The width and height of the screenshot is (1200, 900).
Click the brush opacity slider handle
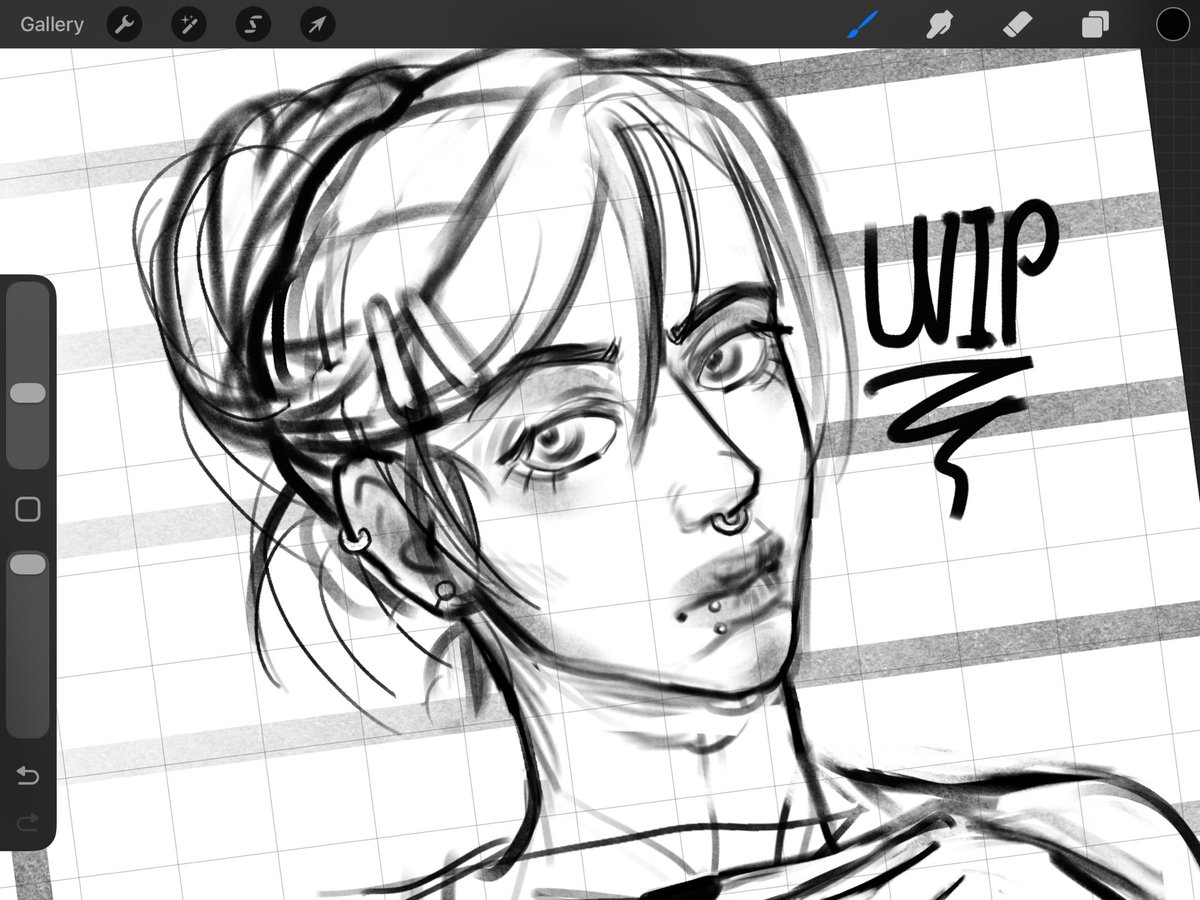point(28,565)
